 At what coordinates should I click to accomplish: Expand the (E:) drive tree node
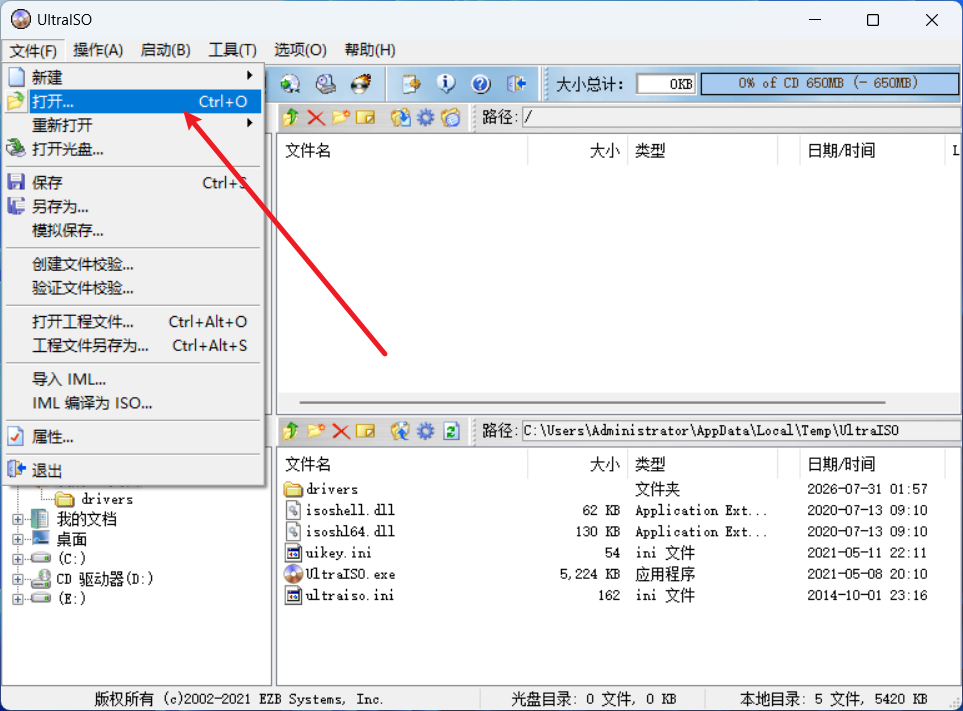click(x=18, y=599)
